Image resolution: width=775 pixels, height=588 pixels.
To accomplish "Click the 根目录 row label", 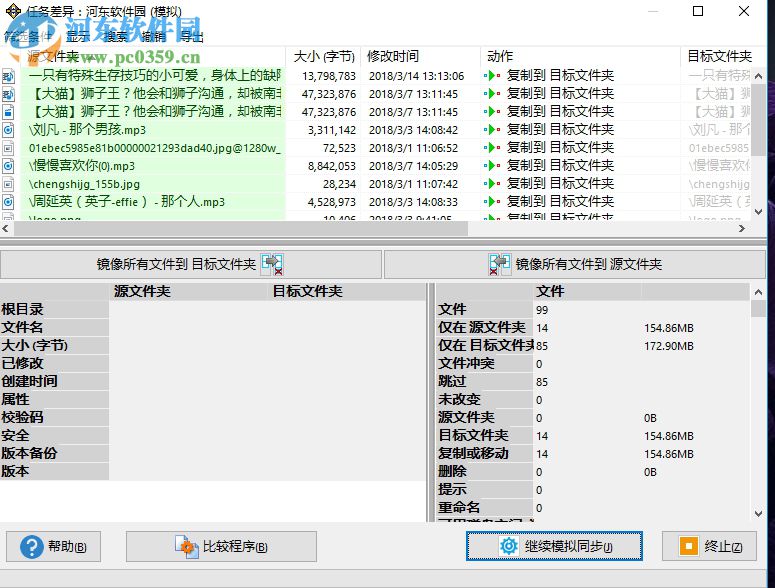I will point(22,310).
